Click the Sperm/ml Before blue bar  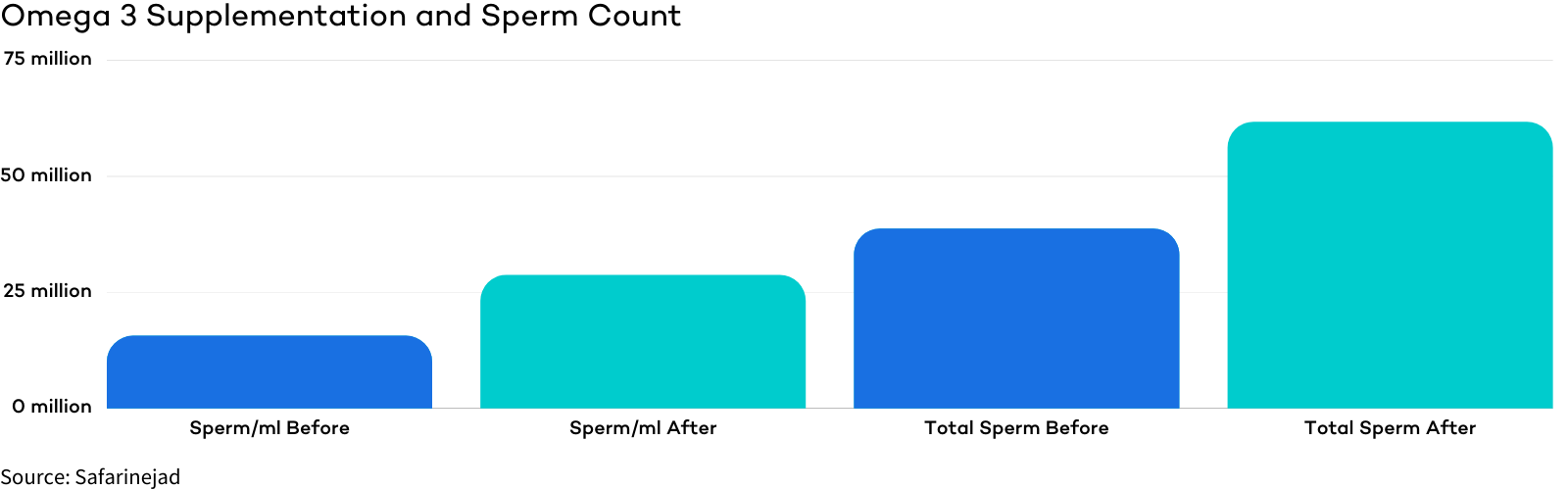coord(269,372)
